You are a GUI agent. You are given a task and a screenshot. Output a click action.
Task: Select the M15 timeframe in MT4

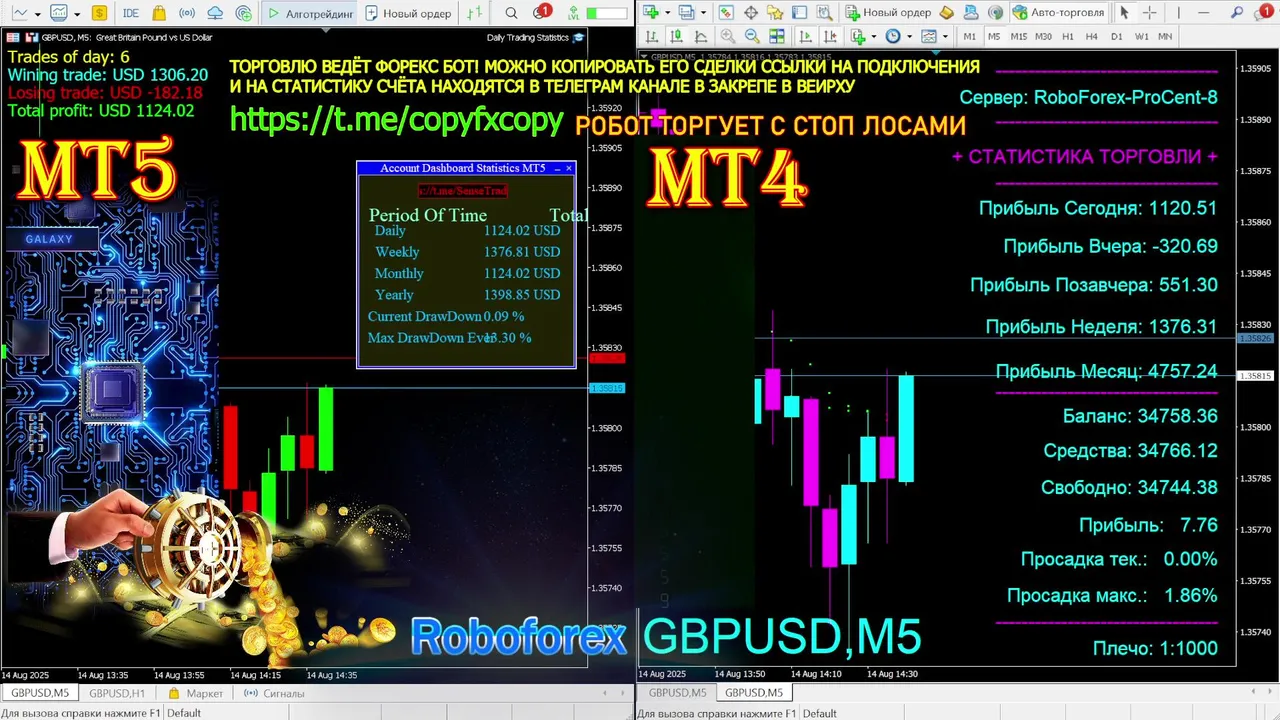coord(1018,36)
